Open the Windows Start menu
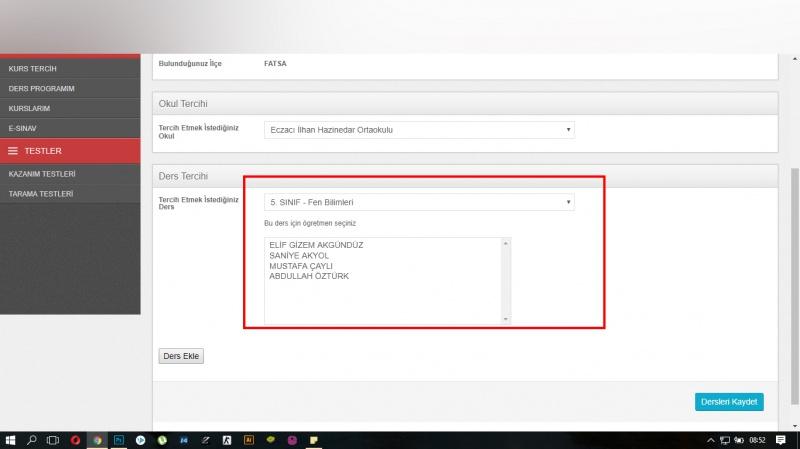 [10, 440]
